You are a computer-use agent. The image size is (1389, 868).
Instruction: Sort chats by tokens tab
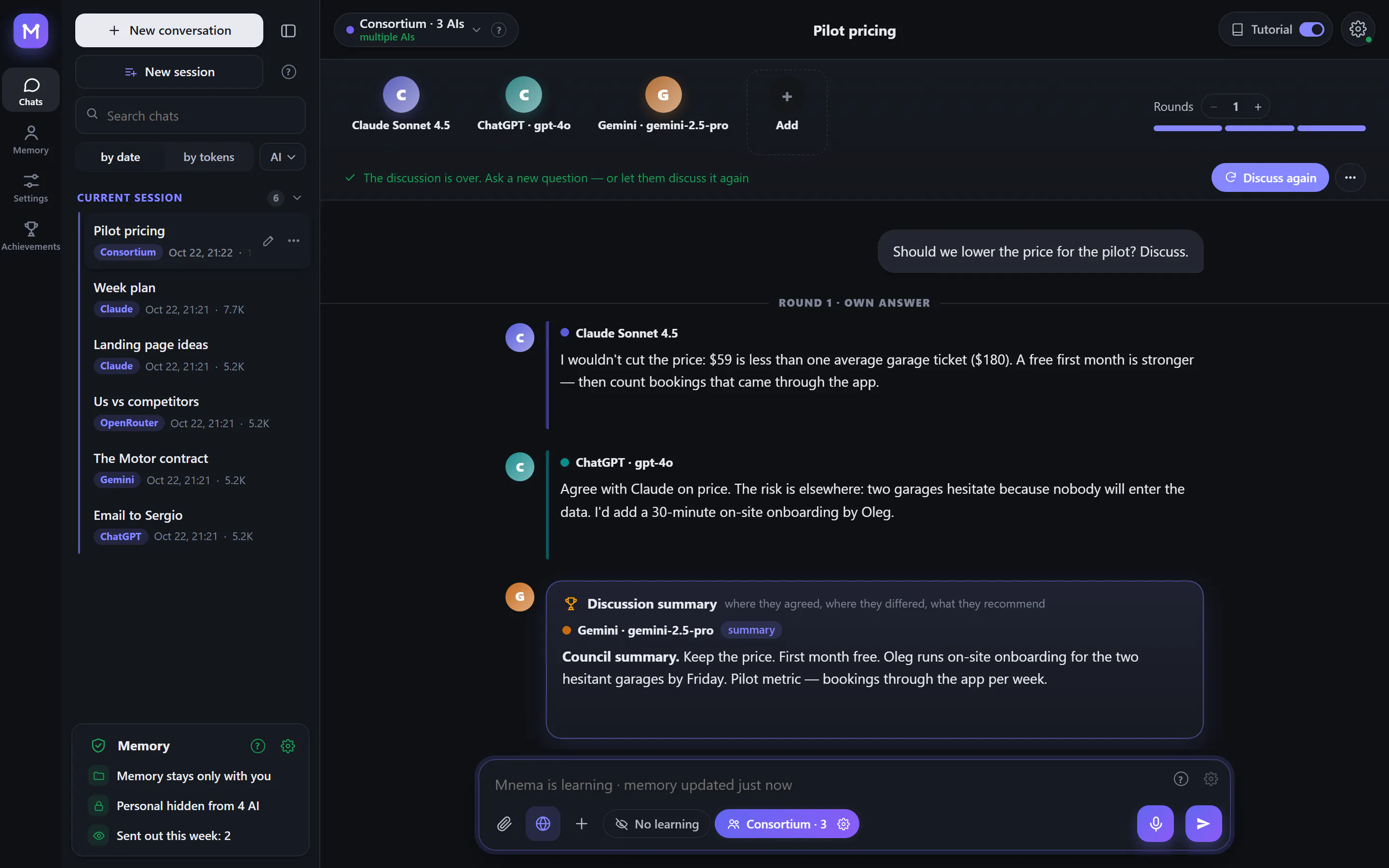(x=209, y=157)
